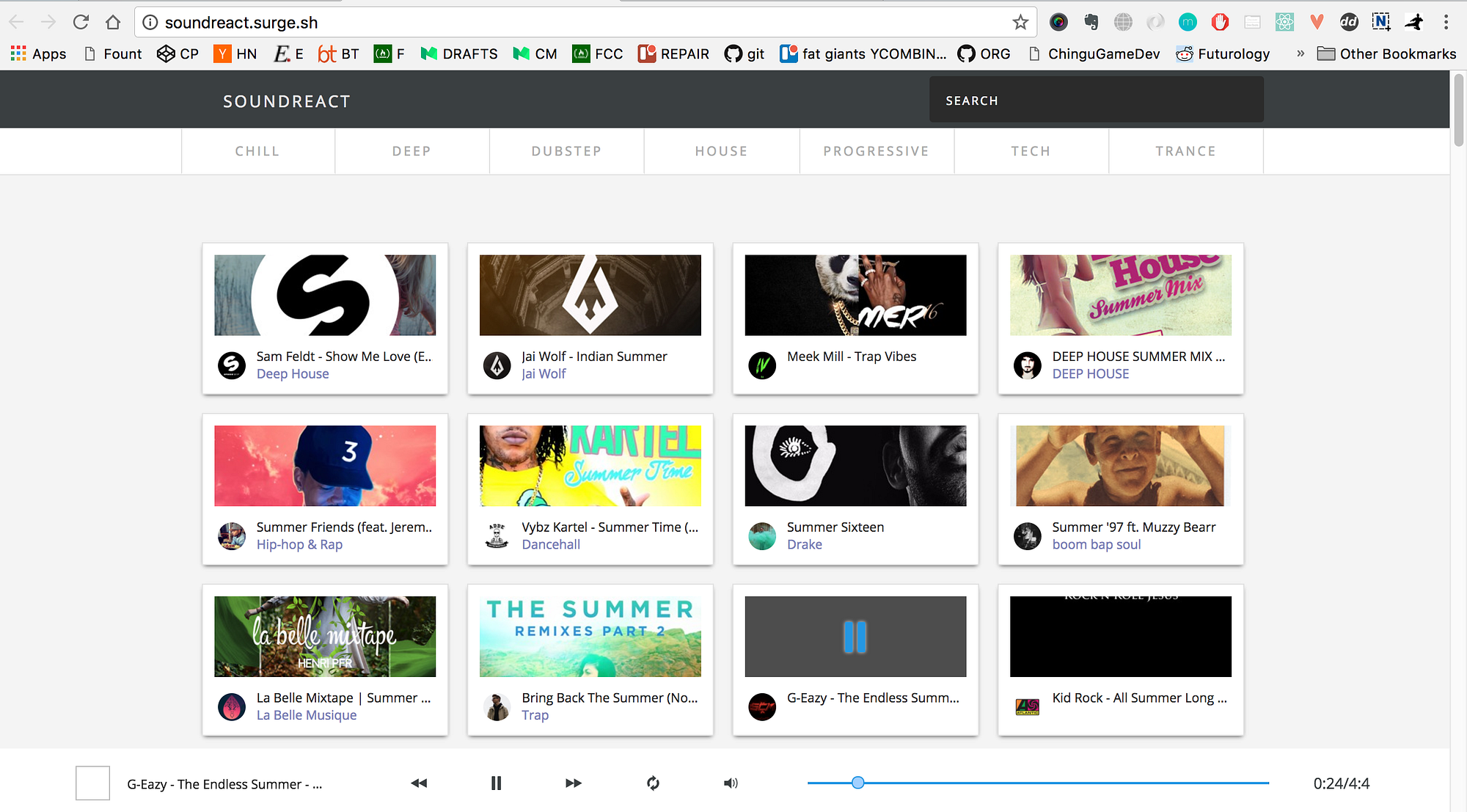Go to the browser home page
The width and height of the screenshot is (1467, 812).
point(113,22)
